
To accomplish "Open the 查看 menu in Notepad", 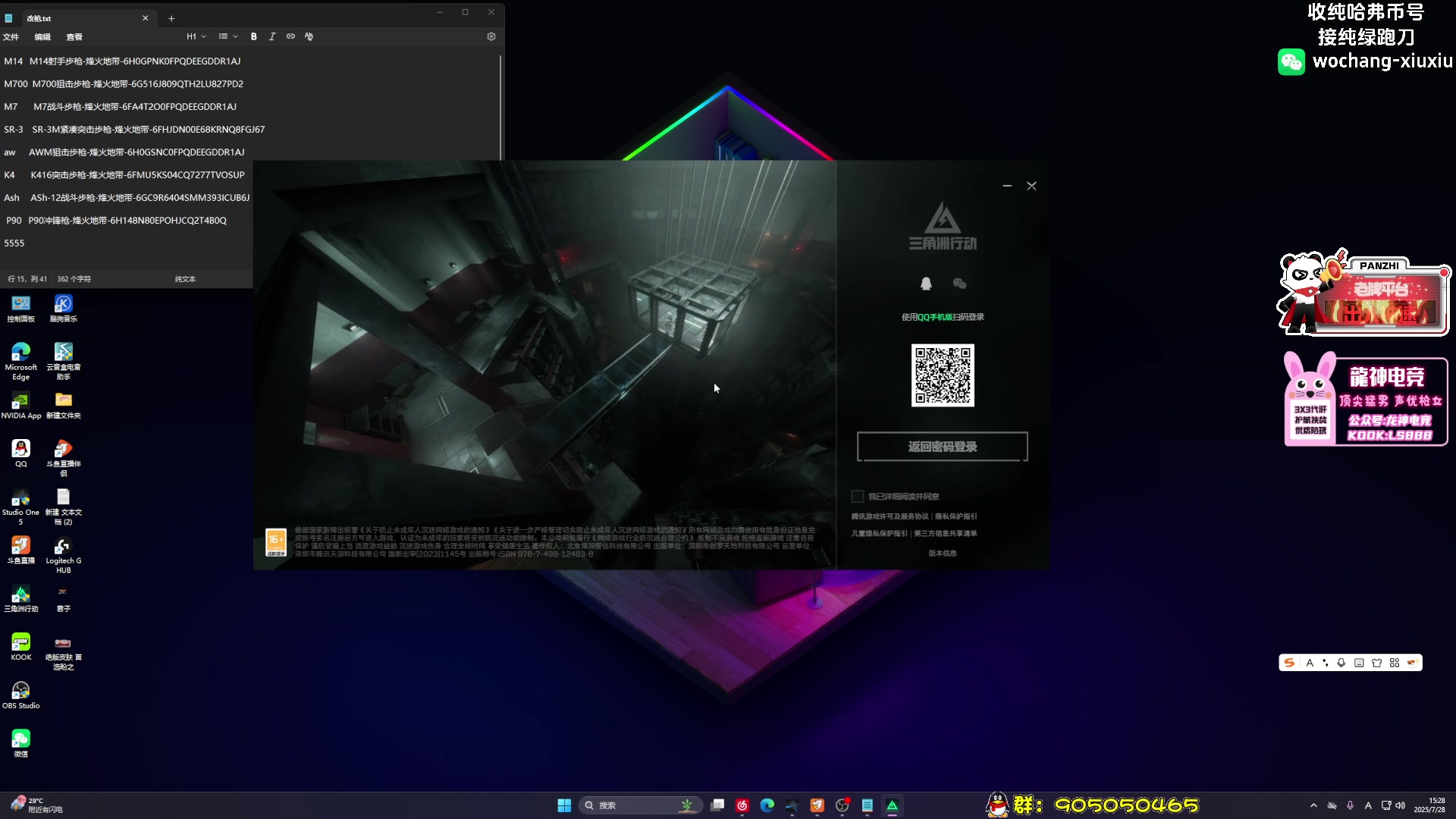I will click(74, 36).
